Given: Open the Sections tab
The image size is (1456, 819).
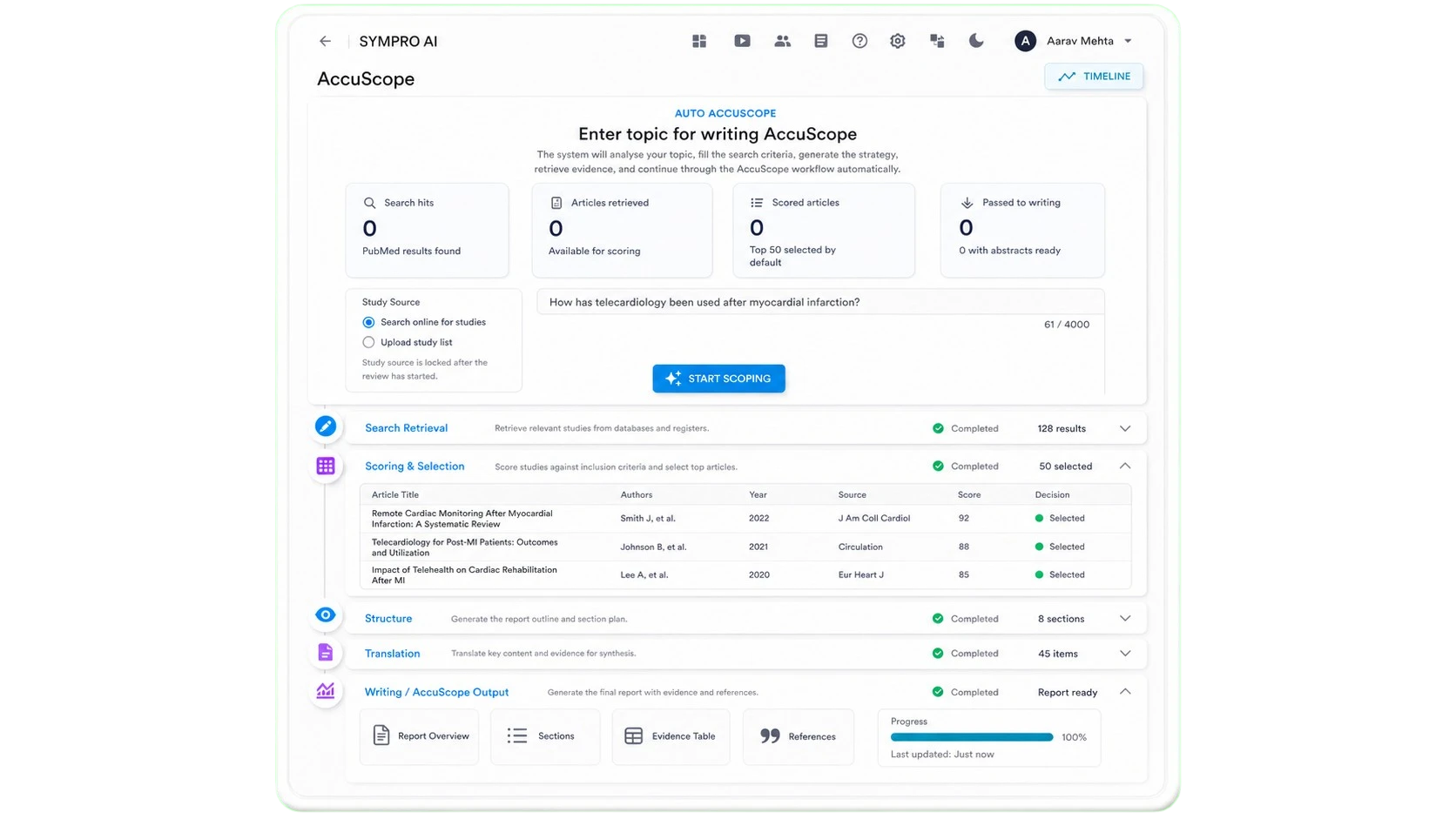Looking at the screenshot, I should tap(545, 736).
